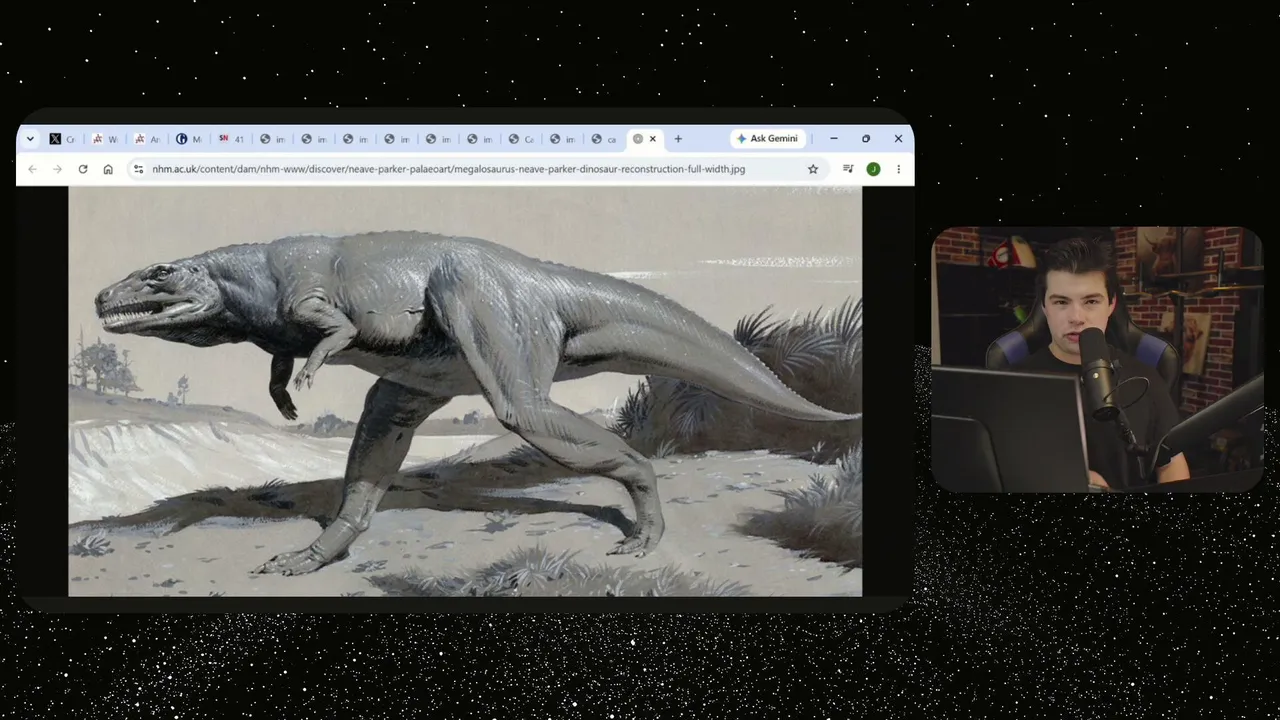Go forward to the next page
The image size is (1280, 720).
[x=58, y=169]
